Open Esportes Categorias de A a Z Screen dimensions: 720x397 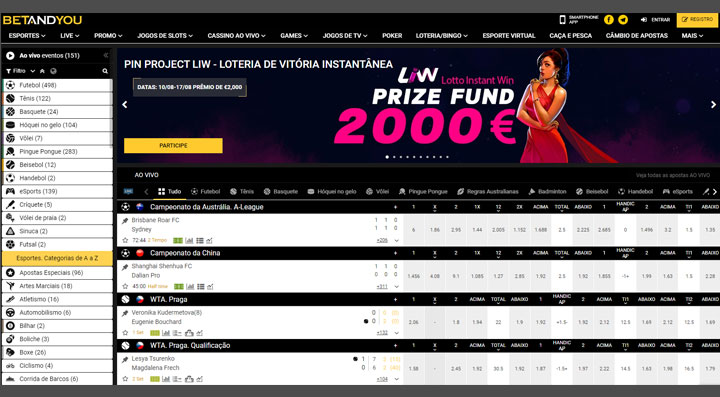click(57, 258)
